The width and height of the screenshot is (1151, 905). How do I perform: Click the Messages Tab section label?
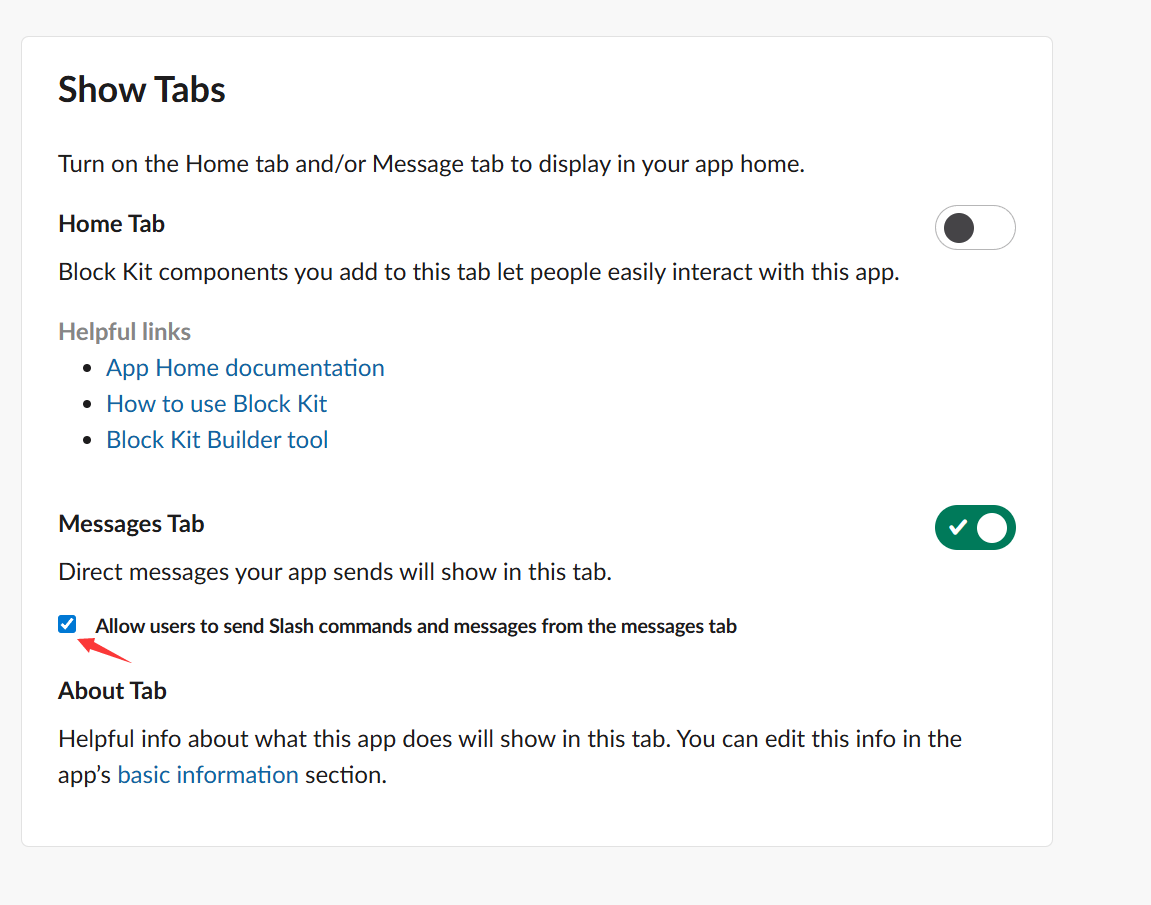[x=131, y=524]
